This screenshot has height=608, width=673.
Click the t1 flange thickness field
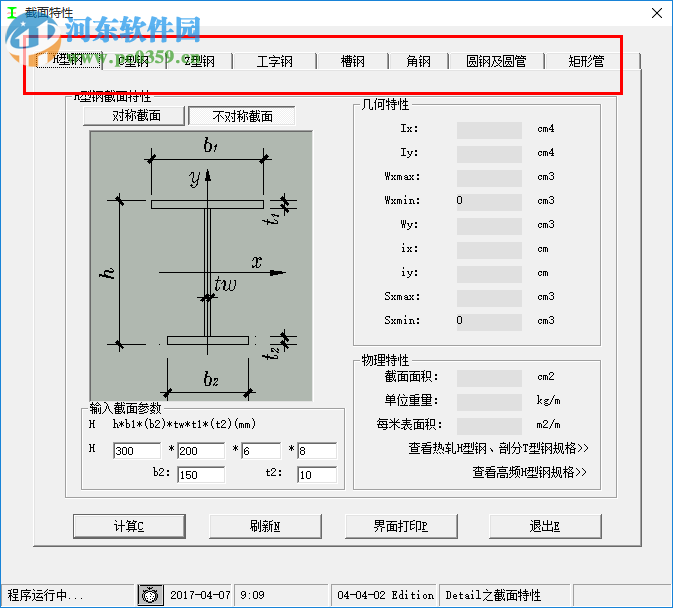[x=317, y=451]
